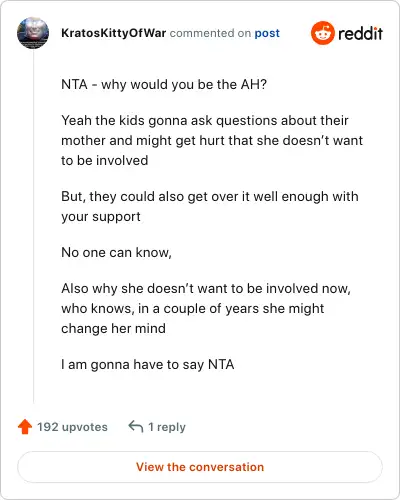Click the "commented on" gray text
The width and height of the screenshot is (400, 500).
[210, 33]
